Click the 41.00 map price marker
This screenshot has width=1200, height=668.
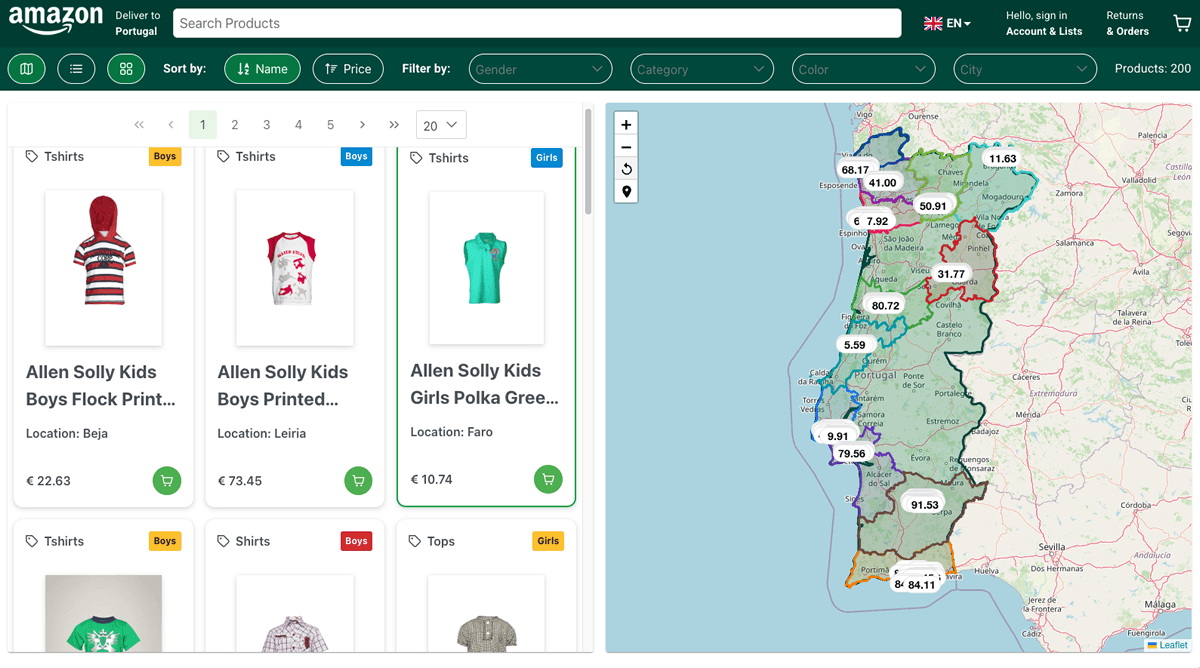[x=882, y=183]
